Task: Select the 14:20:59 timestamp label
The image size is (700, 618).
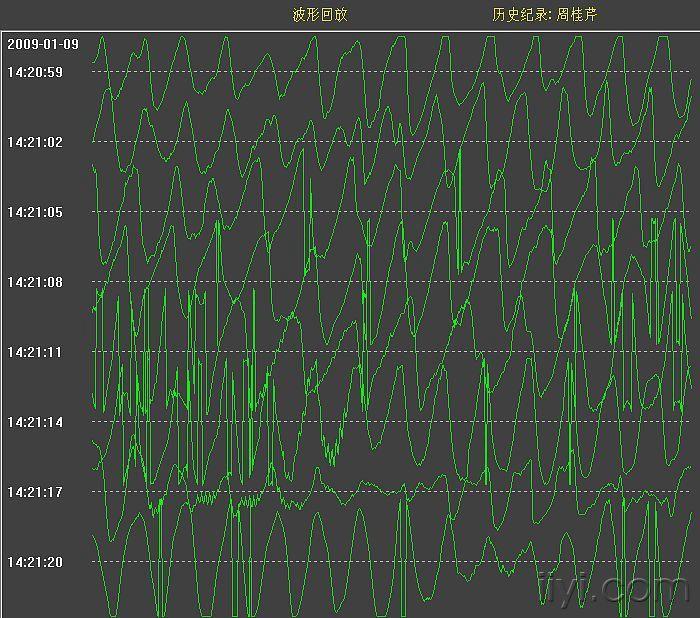Action: click(x=35, y=72)
